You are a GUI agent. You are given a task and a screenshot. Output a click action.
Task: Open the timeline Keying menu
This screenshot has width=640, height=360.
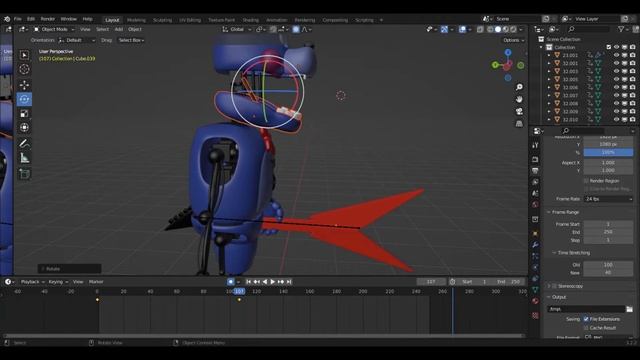[x=58, y=282]
